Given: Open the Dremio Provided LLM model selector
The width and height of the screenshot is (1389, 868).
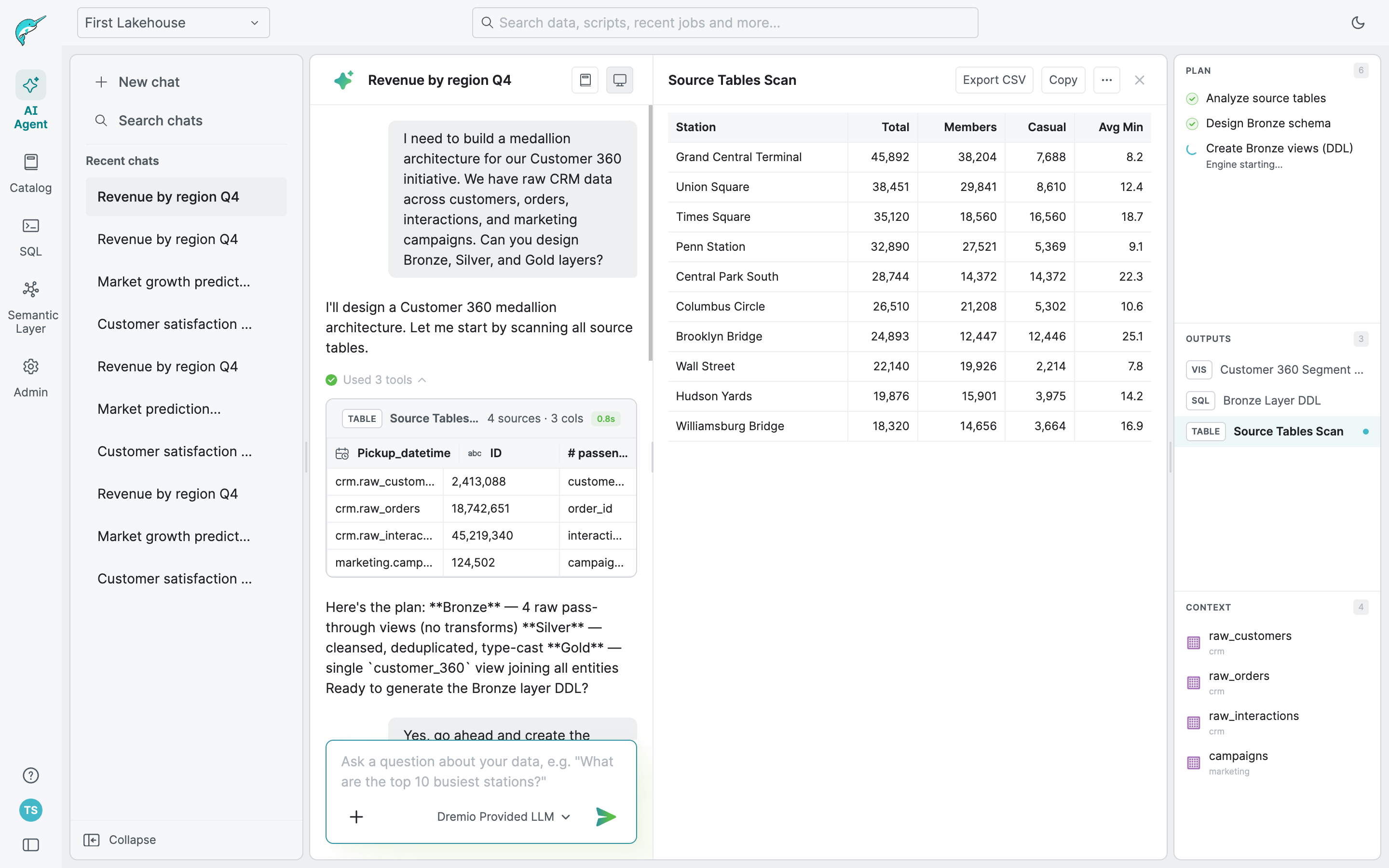Looking at the screenshot, I should [502, 816].
